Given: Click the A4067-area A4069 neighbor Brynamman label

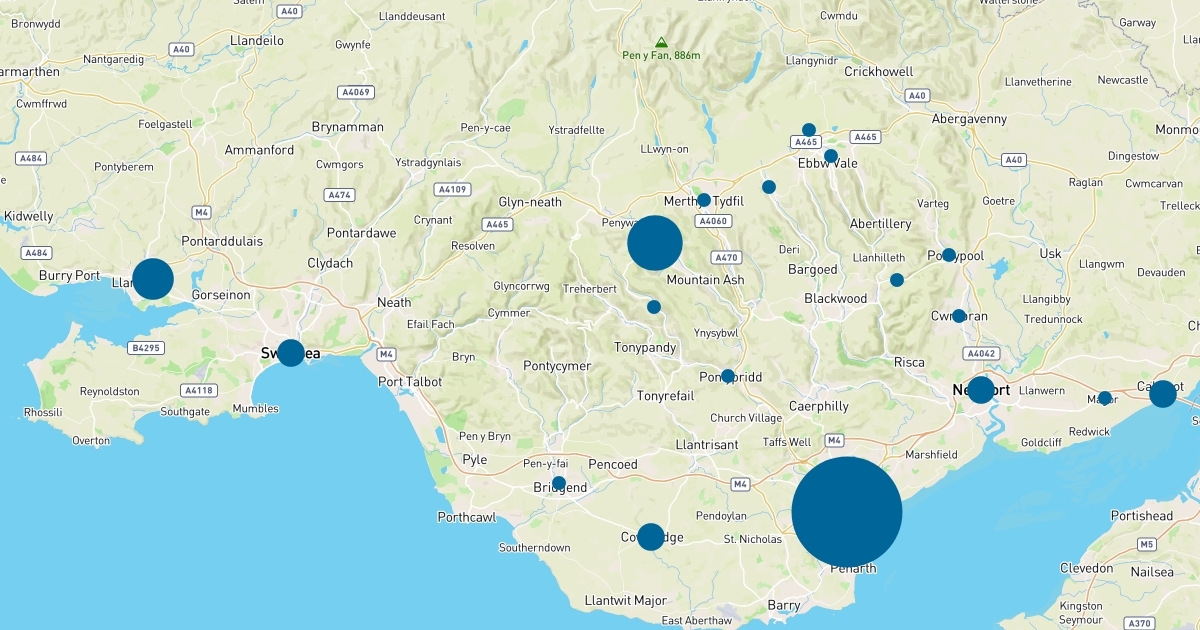Looking at the screenshot, I should pyautogui.click(x=348, y=127).
